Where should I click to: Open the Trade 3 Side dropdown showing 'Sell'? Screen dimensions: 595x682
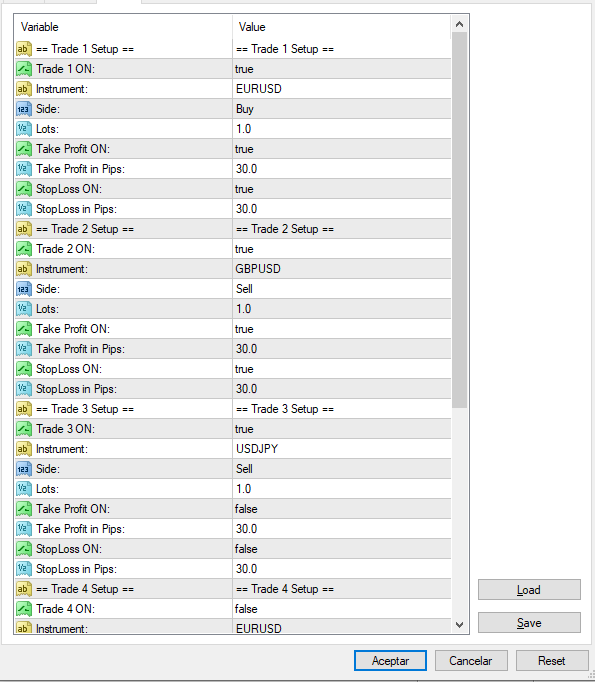(x=342, y=469)
